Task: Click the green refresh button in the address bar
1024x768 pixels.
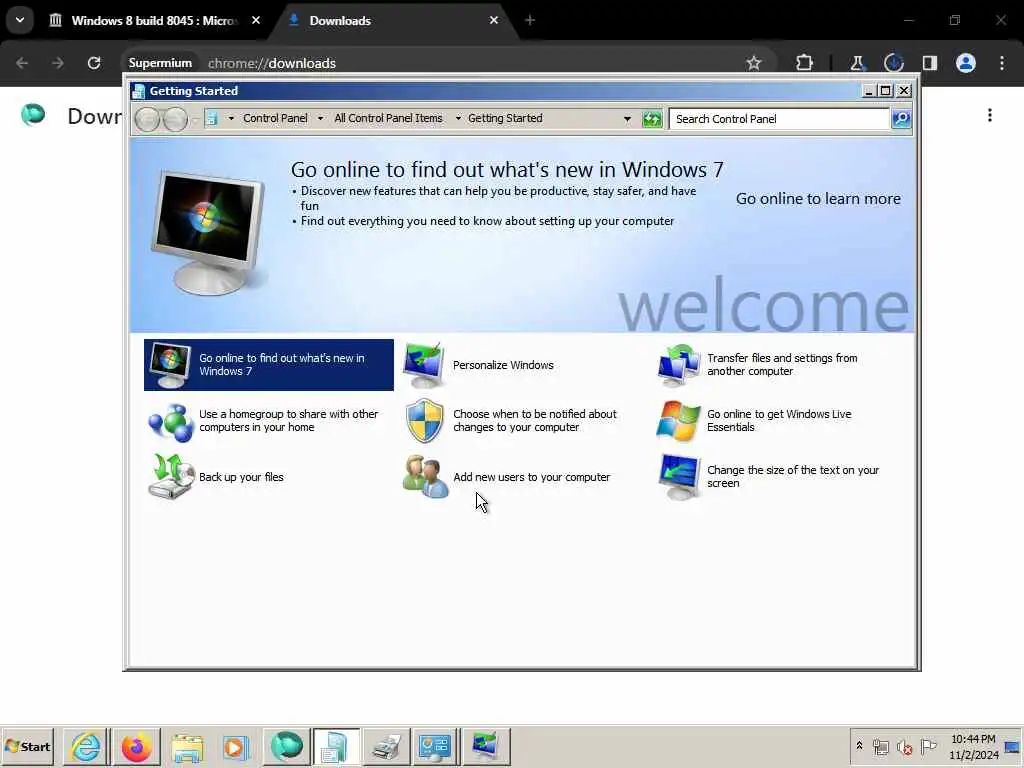Action: 652,119
